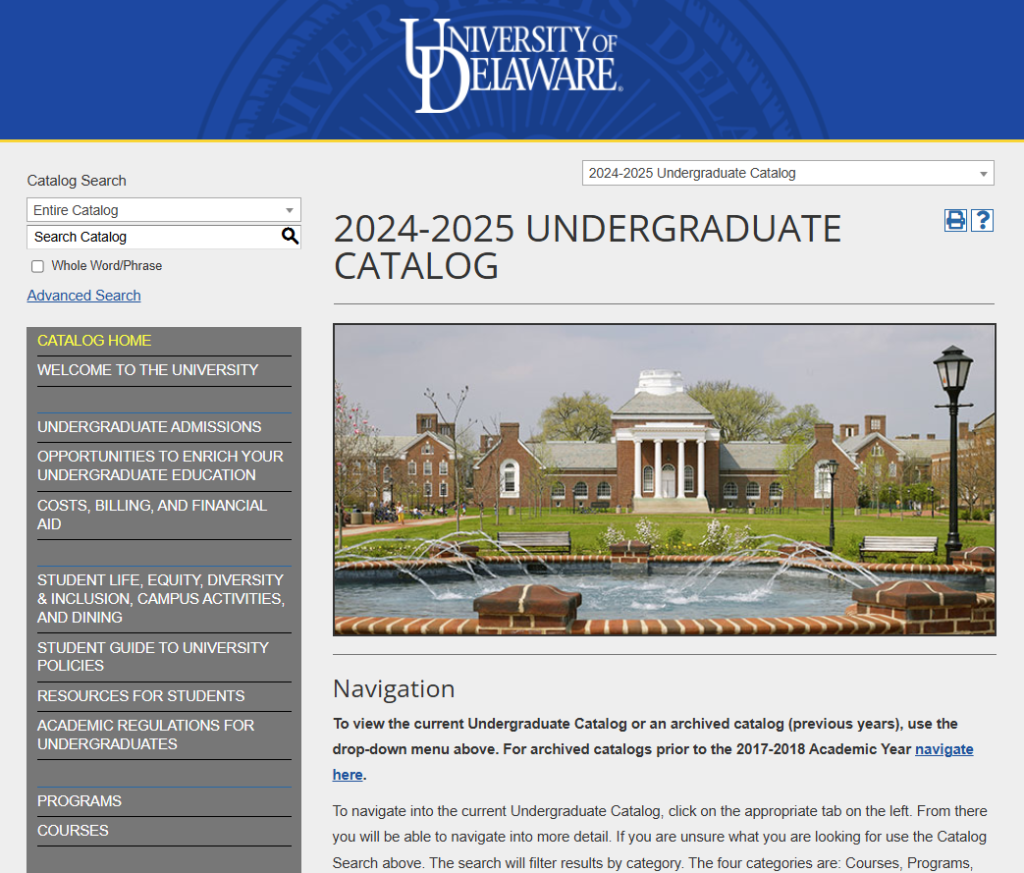This screenshot has width=1024, height=873.
Task: Click the magnifying glass search icon
Action: pyautogui.click(x=290, y=237)
